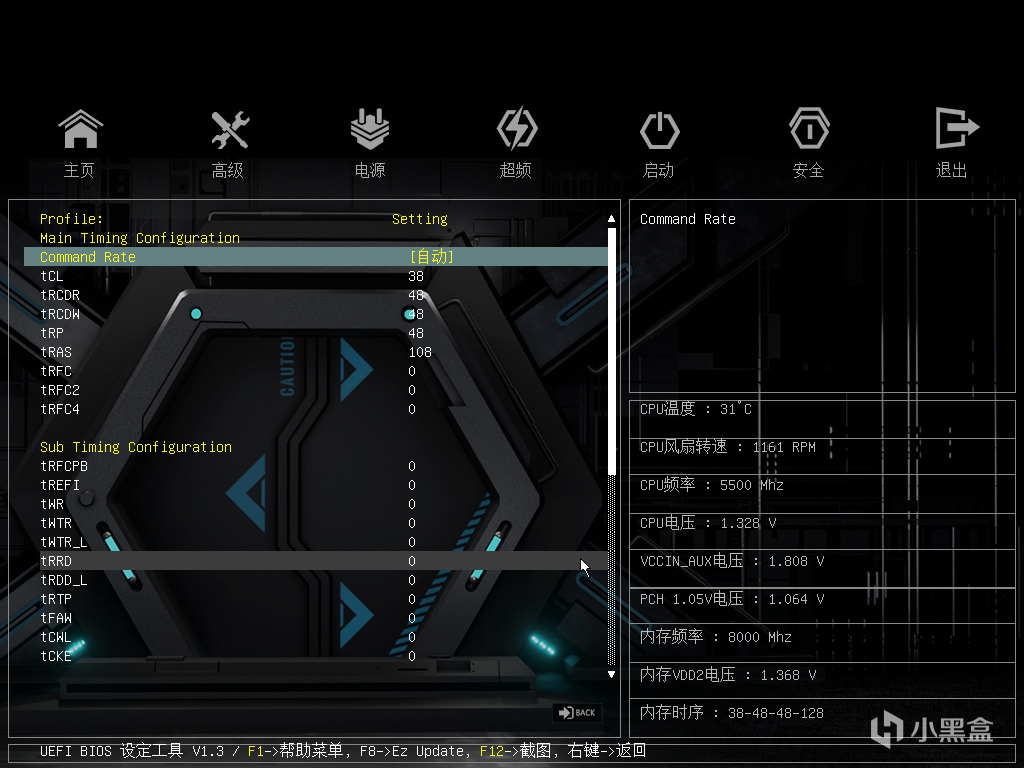Viewport: 1024px width, 768px height.
Task: Edit the tRTP value field
Action: 412,599
